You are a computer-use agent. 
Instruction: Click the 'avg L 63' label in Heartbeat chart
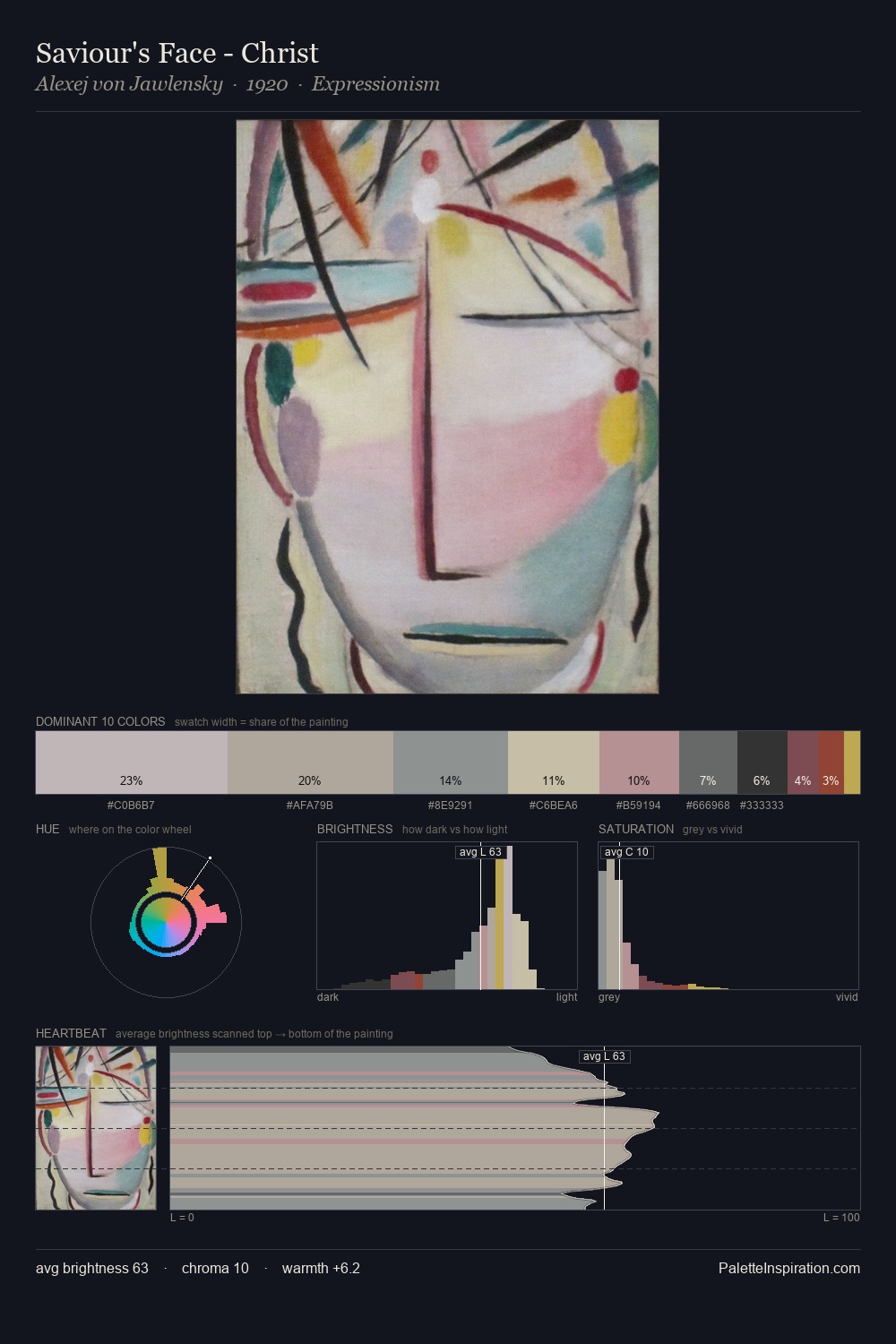(604, 1056)
